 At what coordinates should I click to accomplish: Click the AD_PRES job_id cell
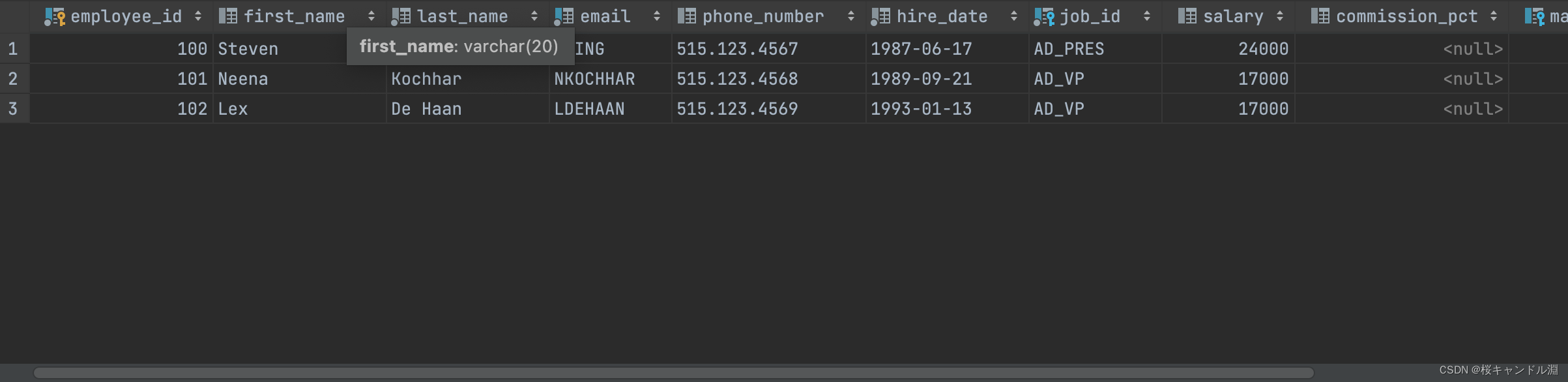(1069, 49)
